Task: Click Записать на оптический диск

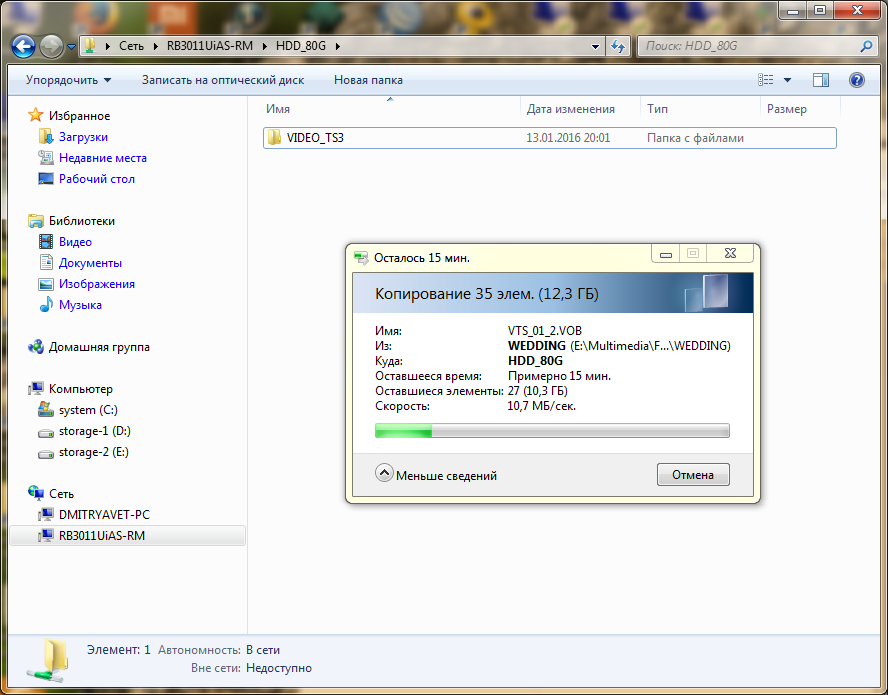Action: click(x=222, y=80)
